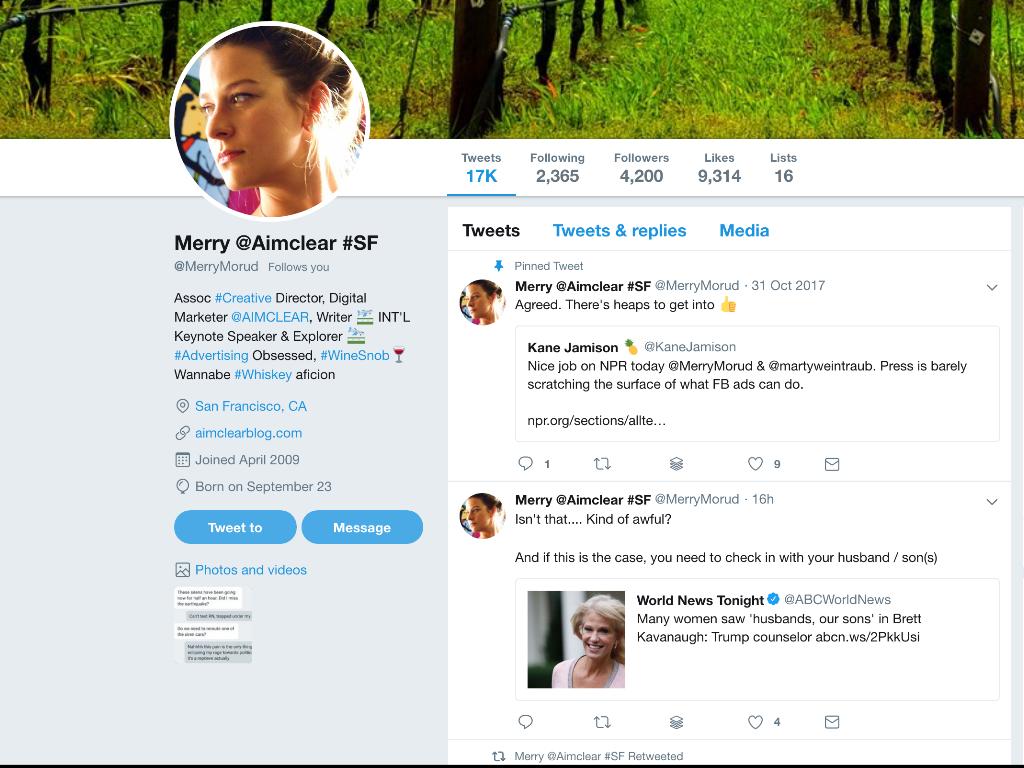
Task: Open the profile avatar photo
Action: [x=270, y=122]
